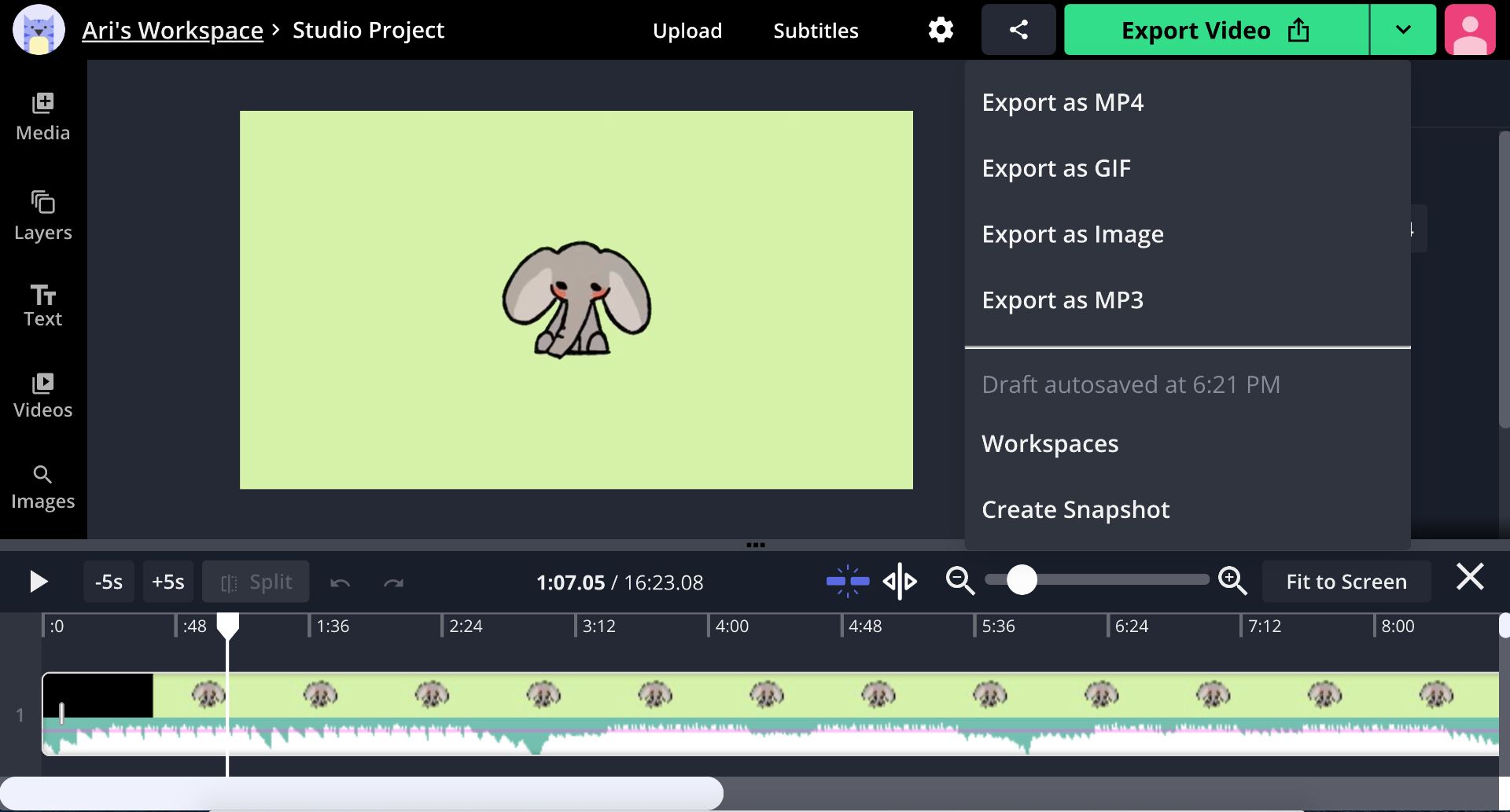This screenshot has width=1510, height=812.
Task: Undo the last action
Action: (x=340, y=582)
